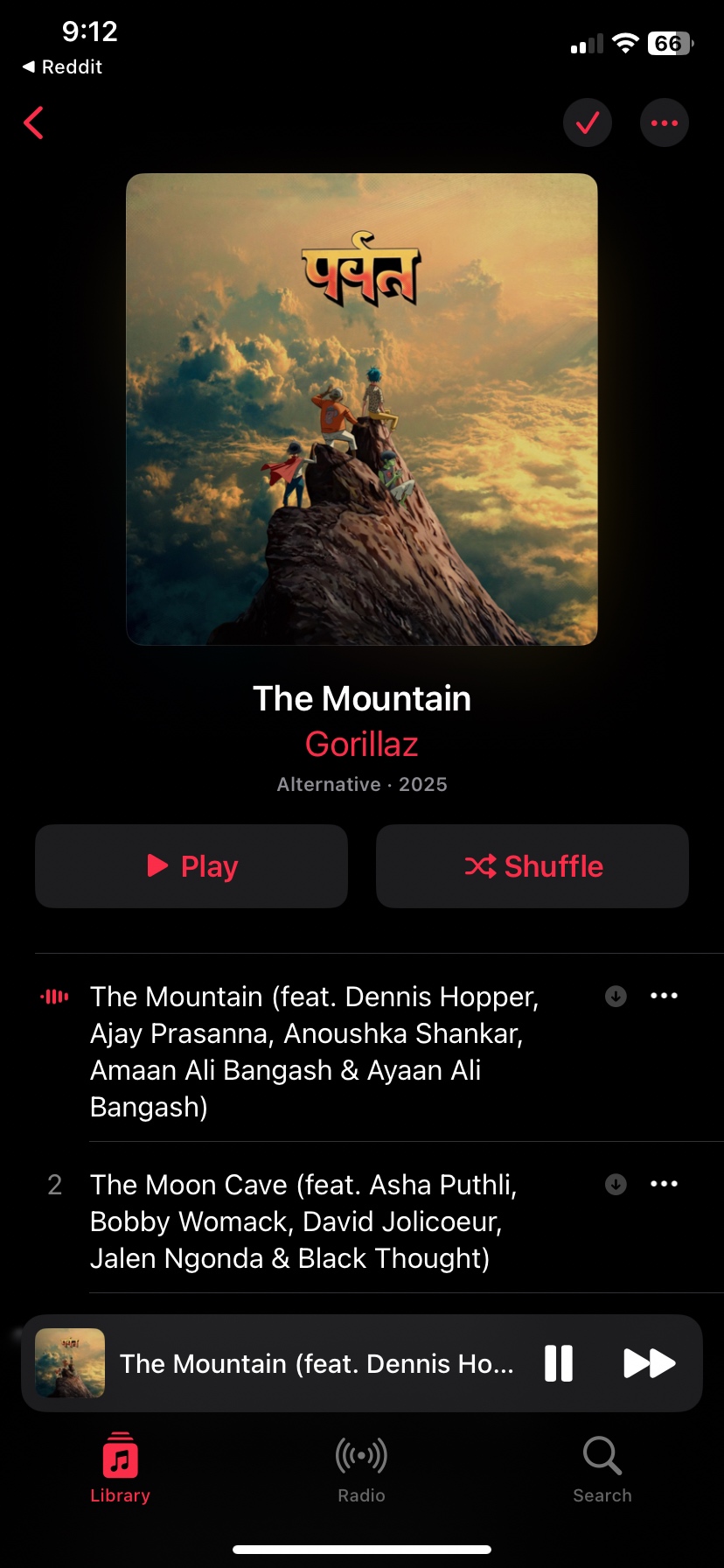The height and width of the screenshot is (1568, 724).
Task: Download The Mountain track
Action: tap(616, 997)
